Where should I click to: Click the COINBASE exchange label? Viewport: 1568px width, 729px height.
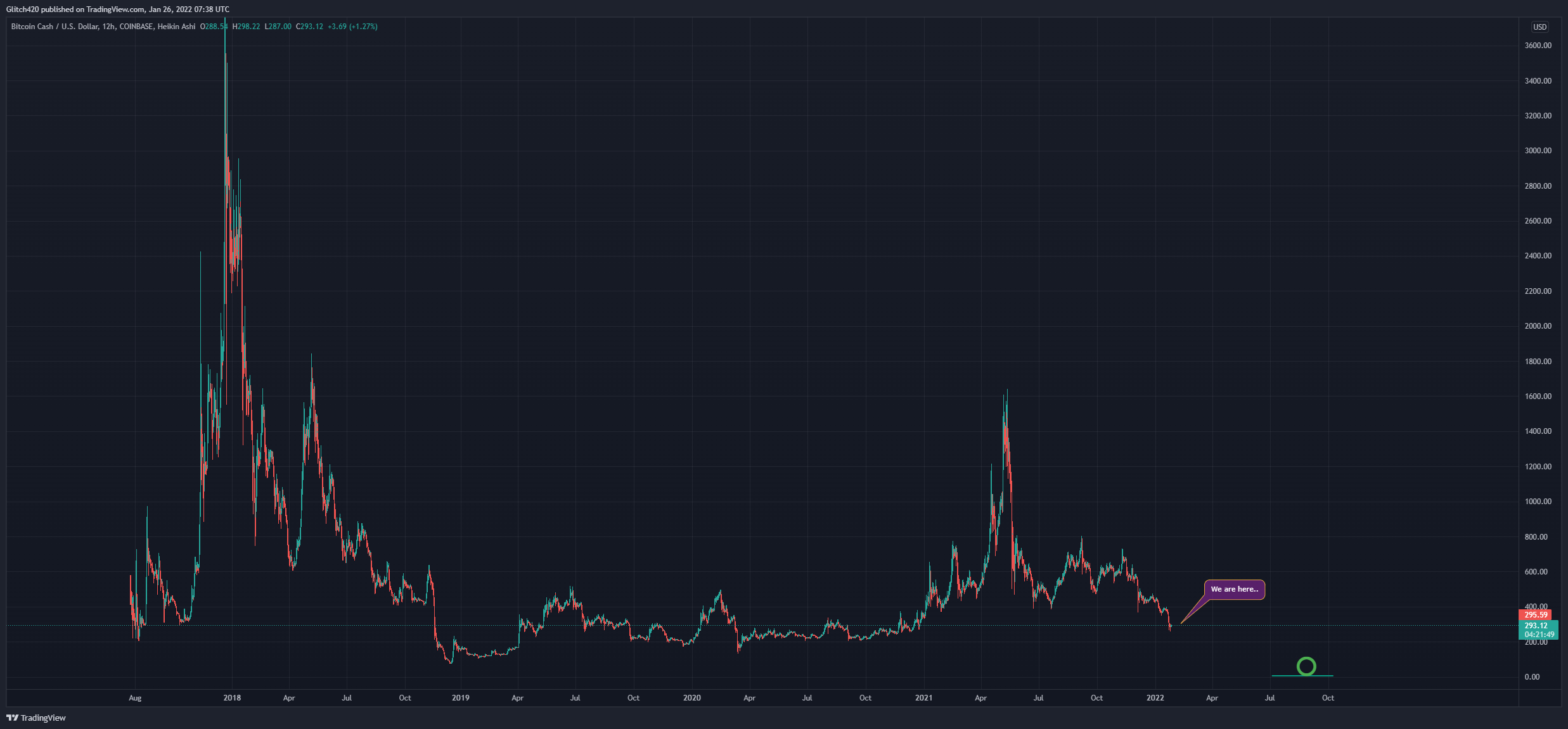[x=136, y=27]
